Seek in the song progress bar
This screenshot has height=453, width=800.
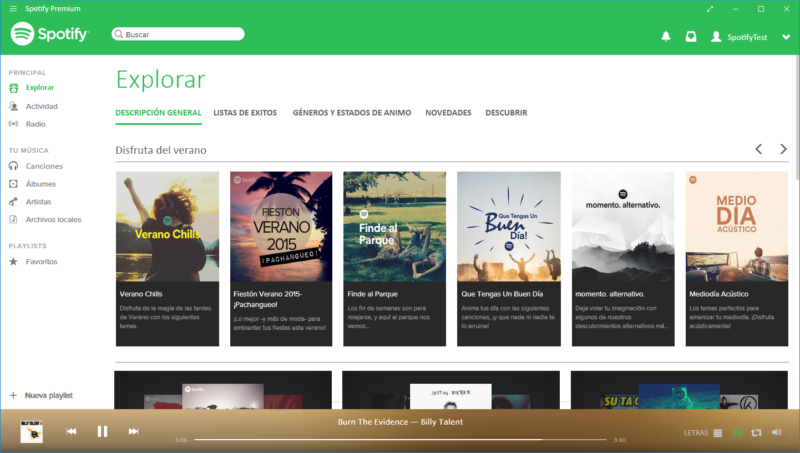401,439
